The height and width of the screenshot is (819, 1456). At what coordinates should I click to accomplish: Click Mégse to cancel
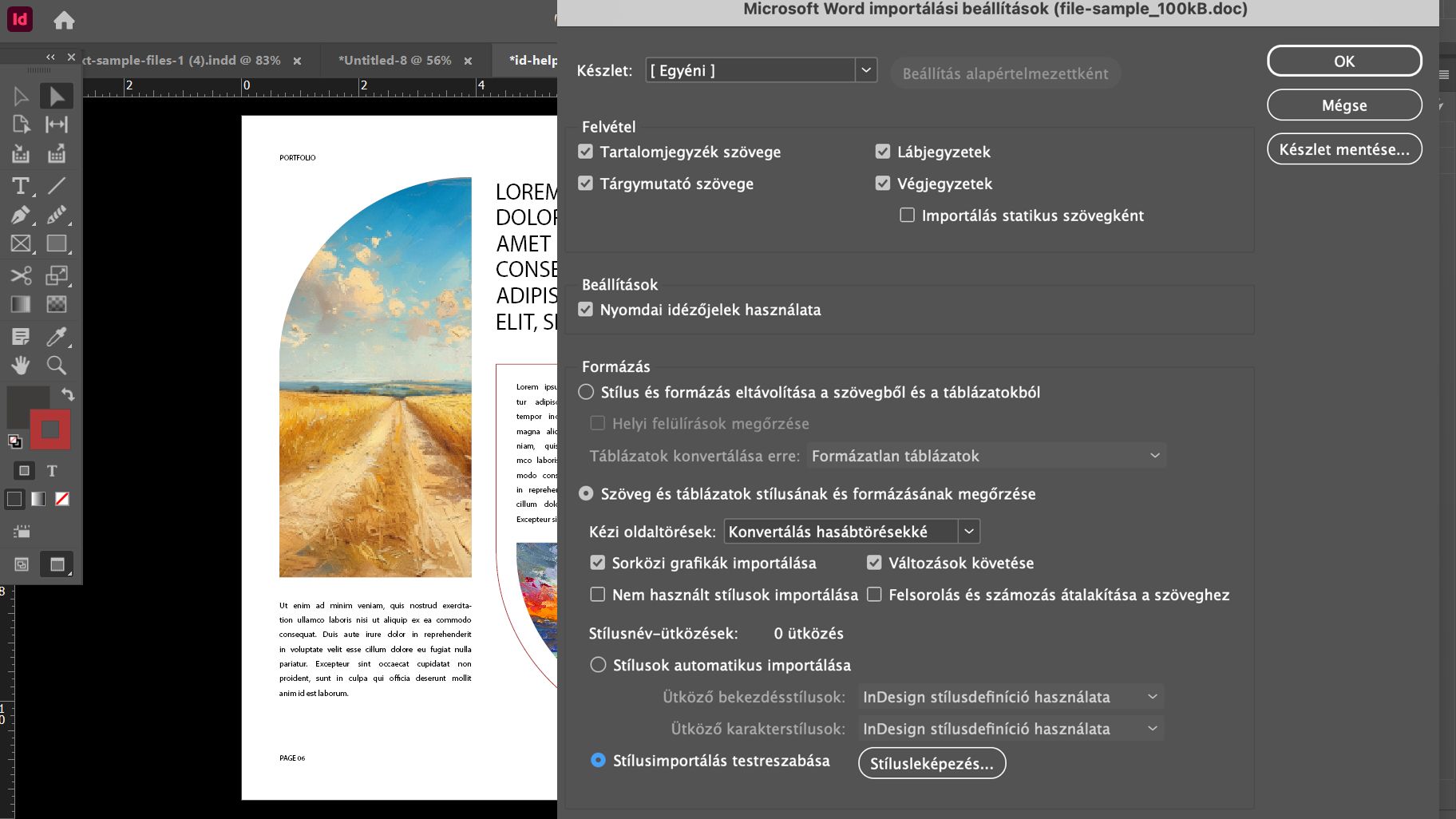coord(1344,105)
